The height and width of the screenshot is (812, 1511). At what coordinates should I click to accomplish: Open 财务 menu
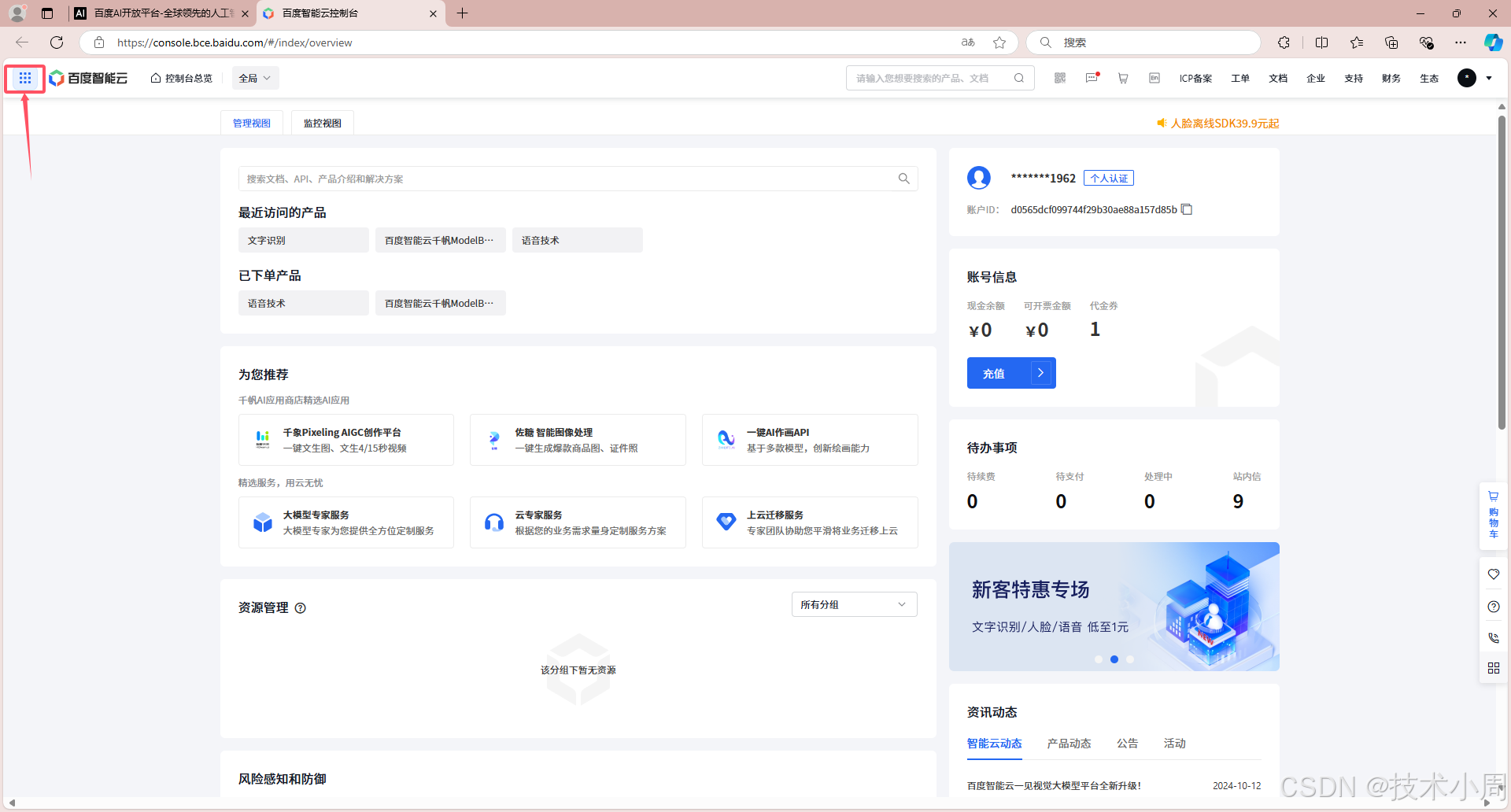(x=1391, y=78)
